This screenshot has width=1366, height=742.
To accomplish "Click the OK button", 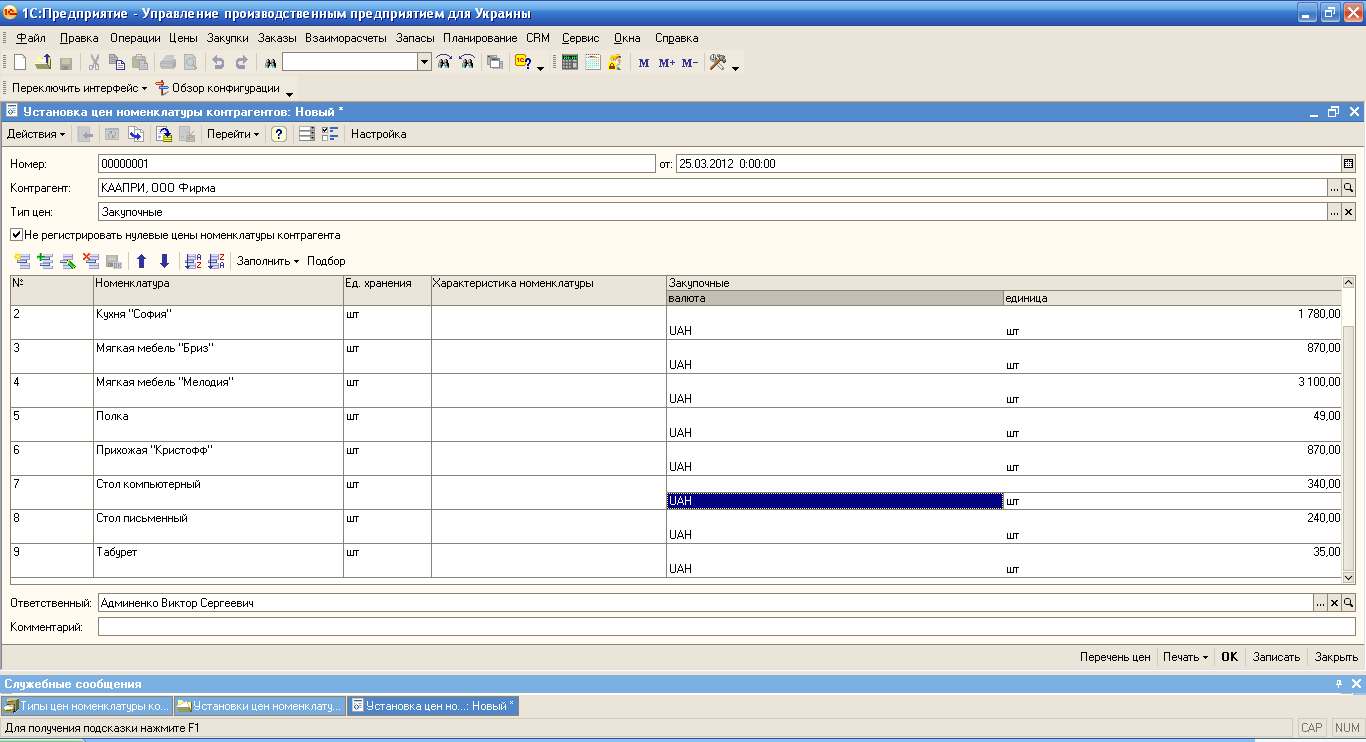I will 1230,657.
